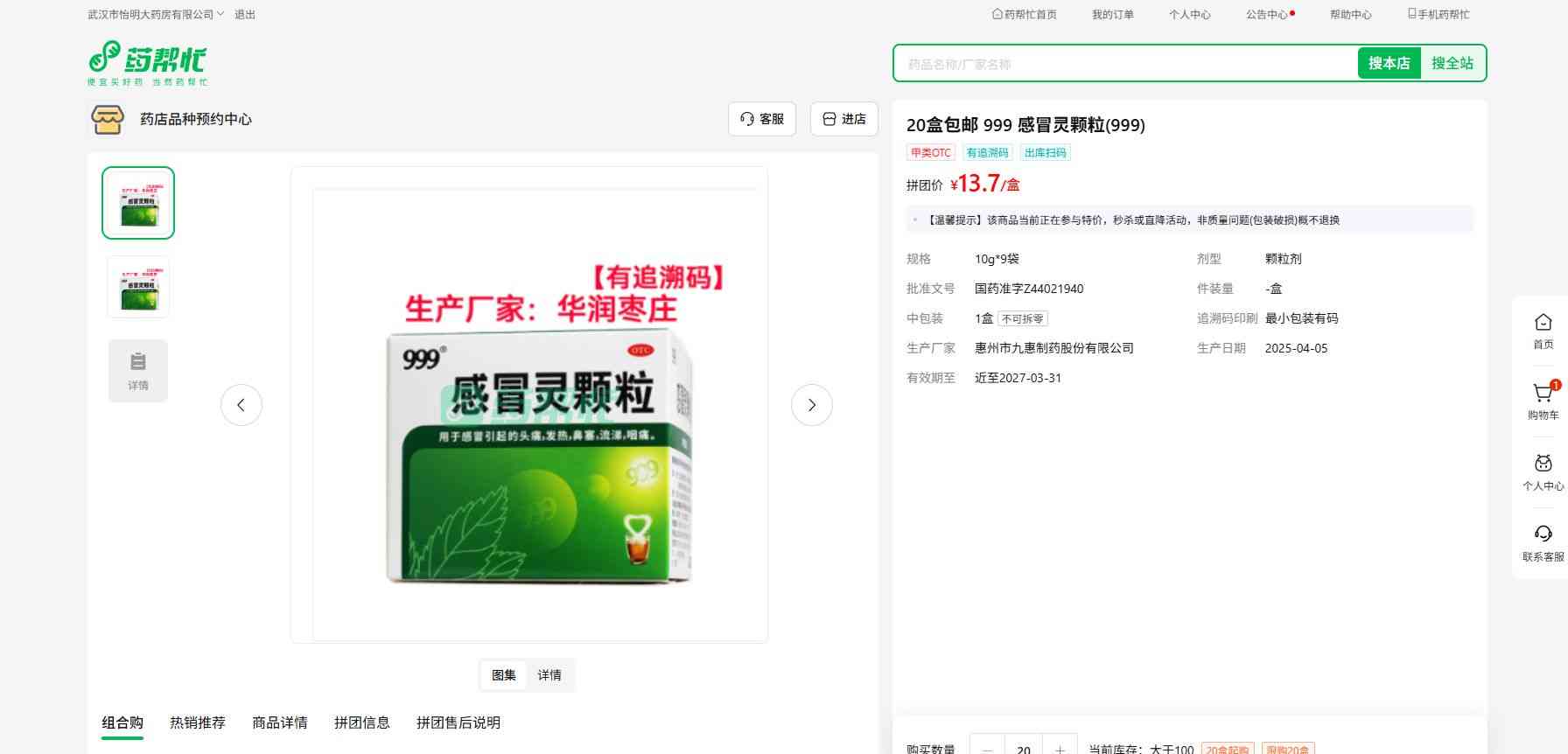The height and width of the screenshot is (754, 1568).
Task: Click the drug name search field
Action: [x=1125, y=64]
